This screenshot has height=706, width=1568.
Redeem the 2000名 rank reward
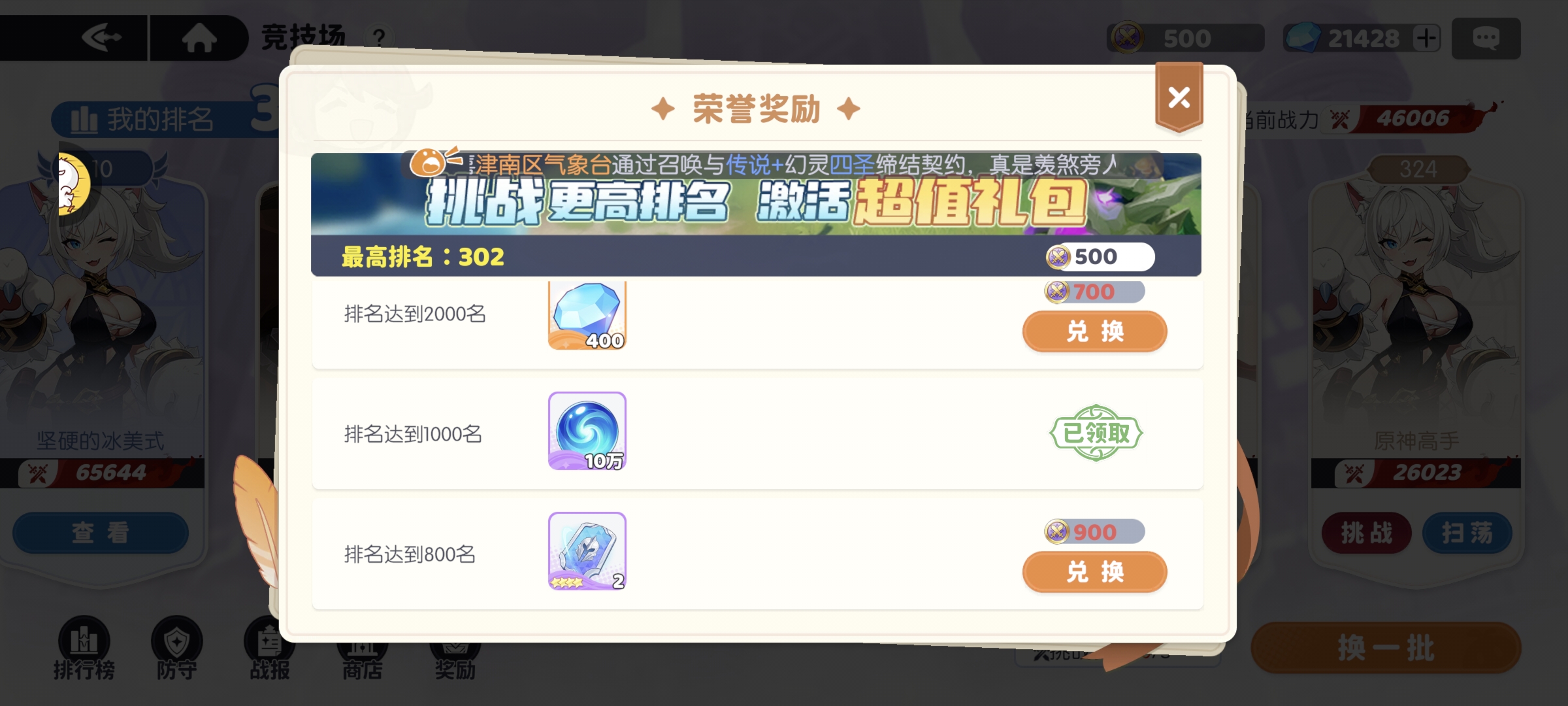tap(1094, 331)
